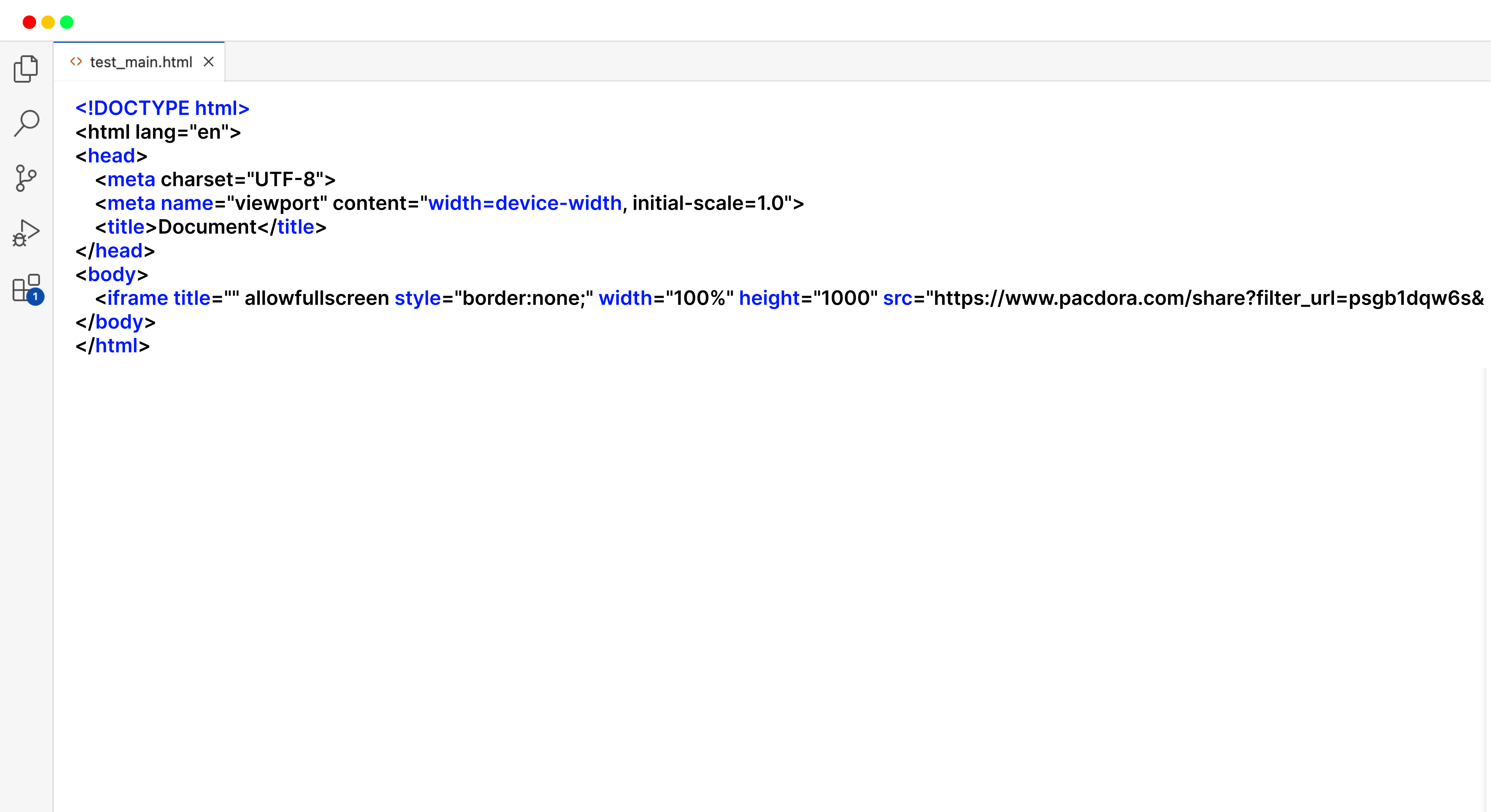Open the Run and Debug icon
Screen dimensions: 1491x812
[26, 233]
